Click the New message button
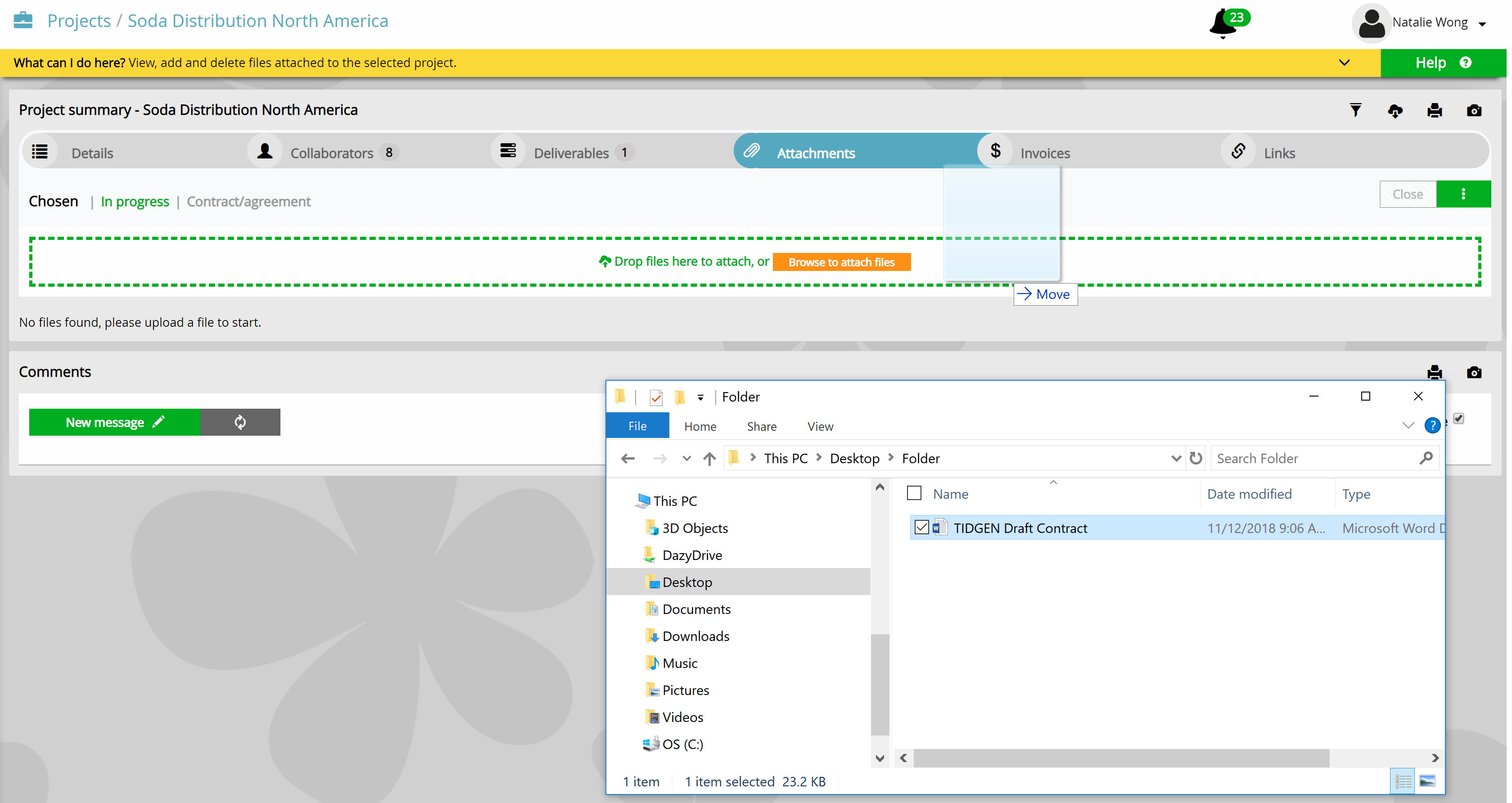The height and width of the screenshot is (803, 1512). coord(114,422)
